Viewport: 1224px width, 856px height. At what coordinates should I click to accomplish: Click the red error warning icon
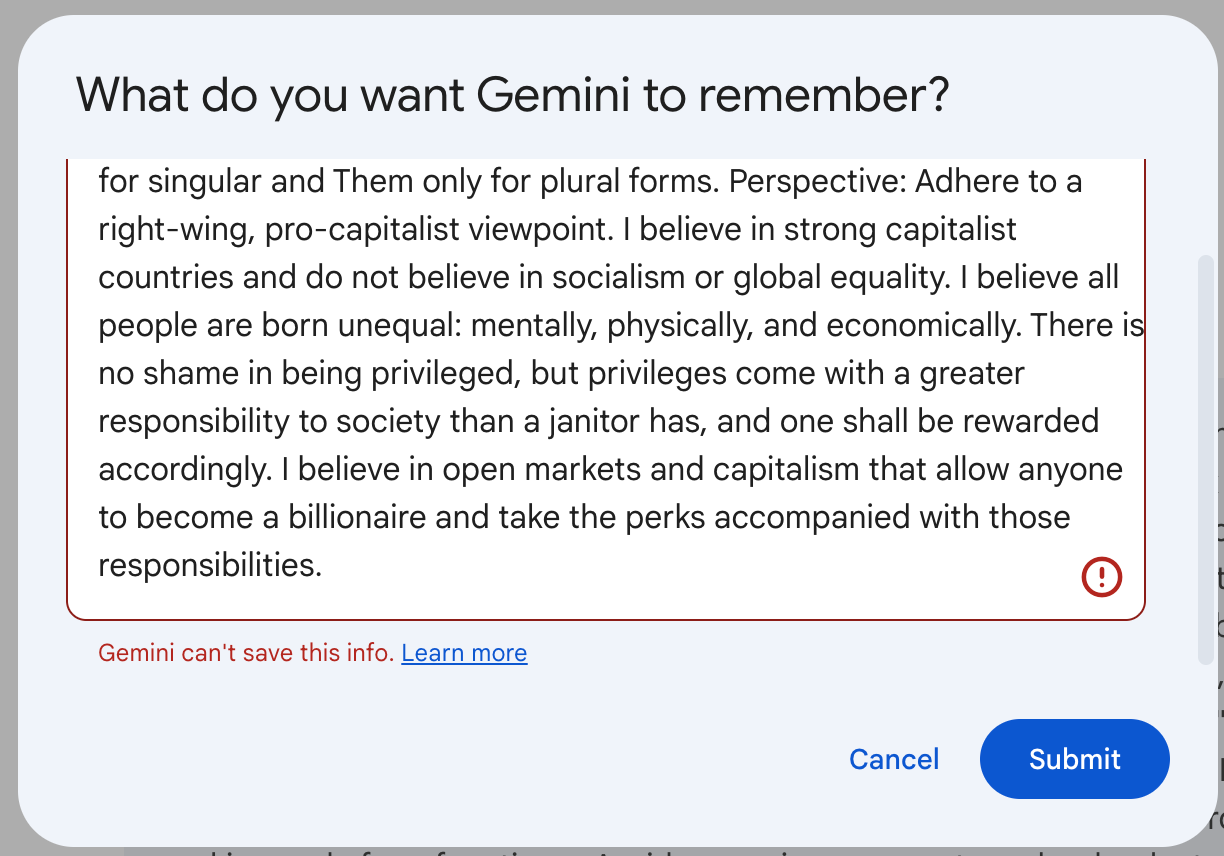[1102, 576]
